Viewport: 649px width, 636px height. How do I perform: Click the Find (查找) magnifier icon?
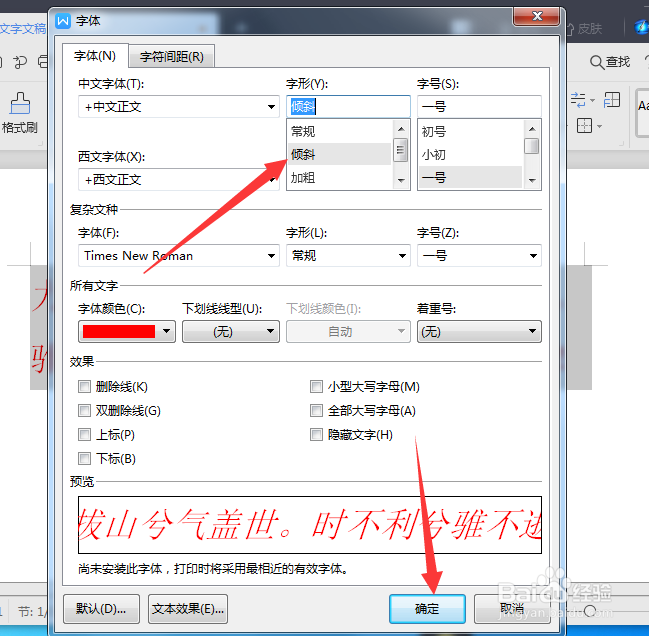tap(597, 62)
